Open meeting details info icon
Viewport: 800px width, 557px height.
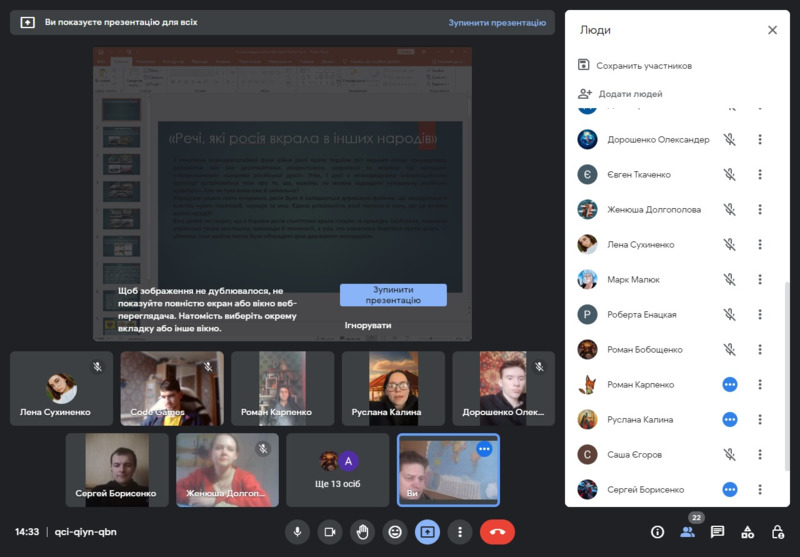coord(657,532)
